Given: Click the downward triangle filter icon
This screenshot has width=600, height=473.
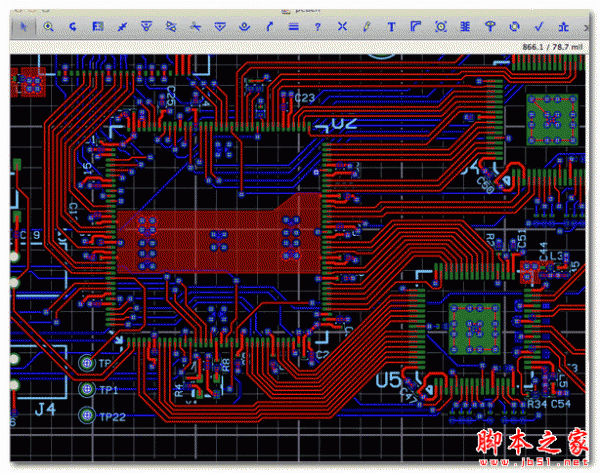Looking at the screenshot, I should pyautogui.click(x=220, y=27).
